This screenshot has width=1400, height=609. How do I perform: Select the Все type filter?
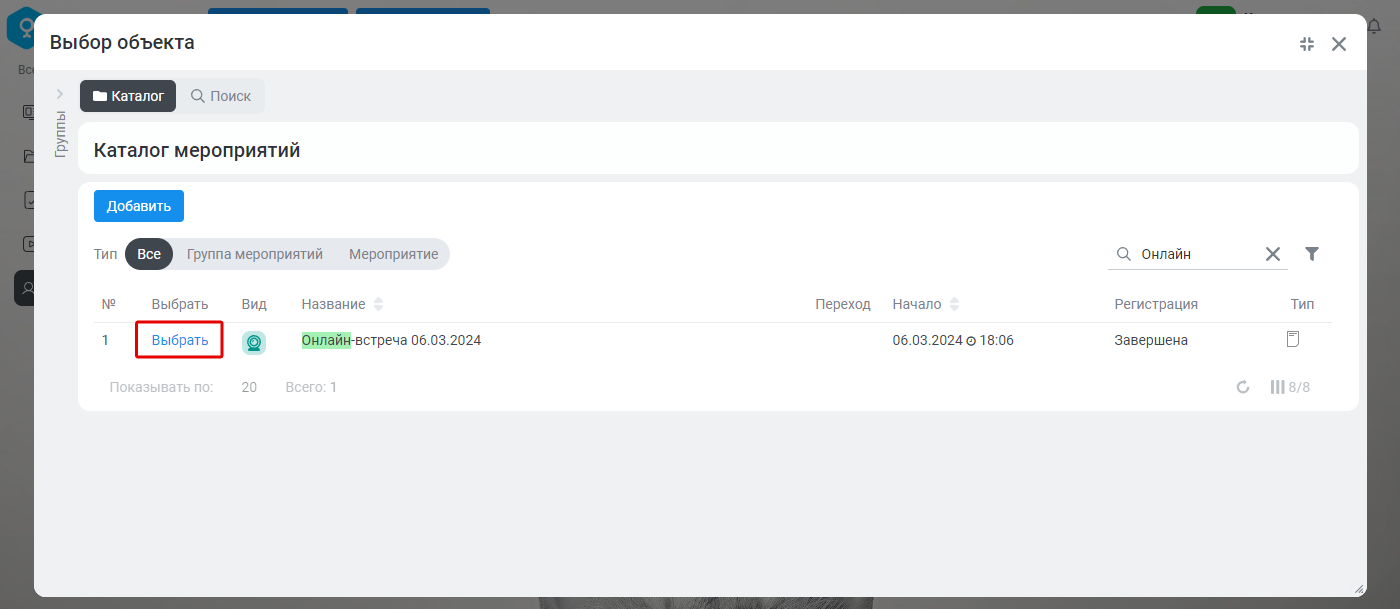pyautogui.click(x=149, y=254)
